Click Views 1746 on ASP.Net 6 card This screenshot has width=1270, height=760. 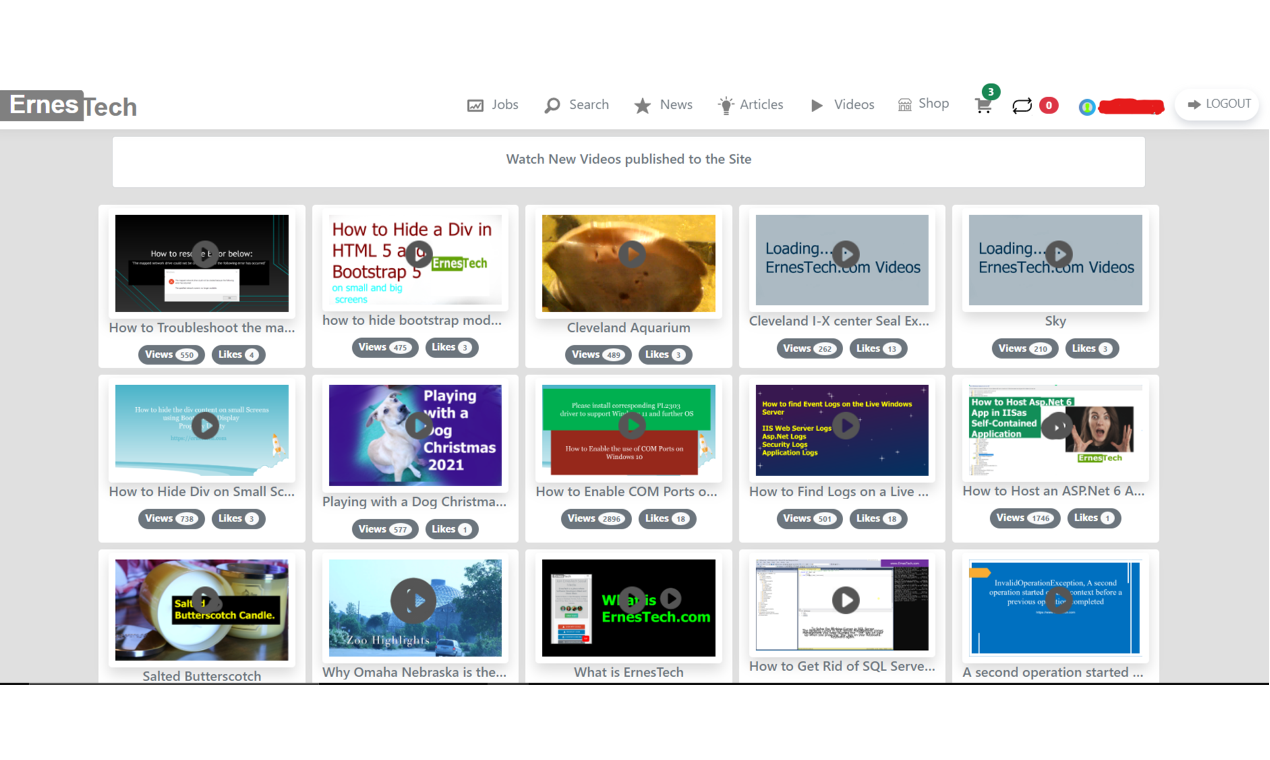pyautogui.click(x=1025, y=518)
